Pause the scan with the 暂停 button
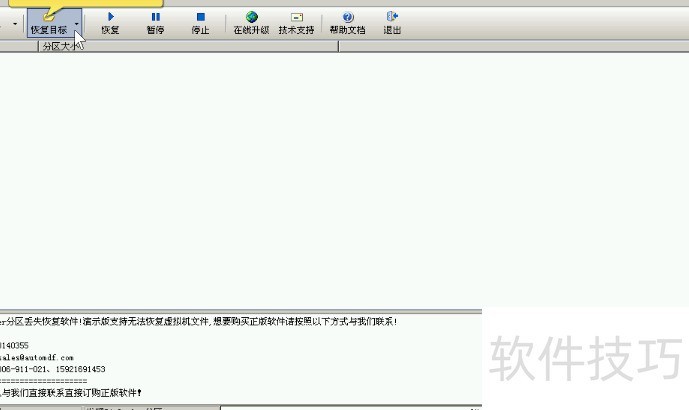689x410 pixels. 155,22
